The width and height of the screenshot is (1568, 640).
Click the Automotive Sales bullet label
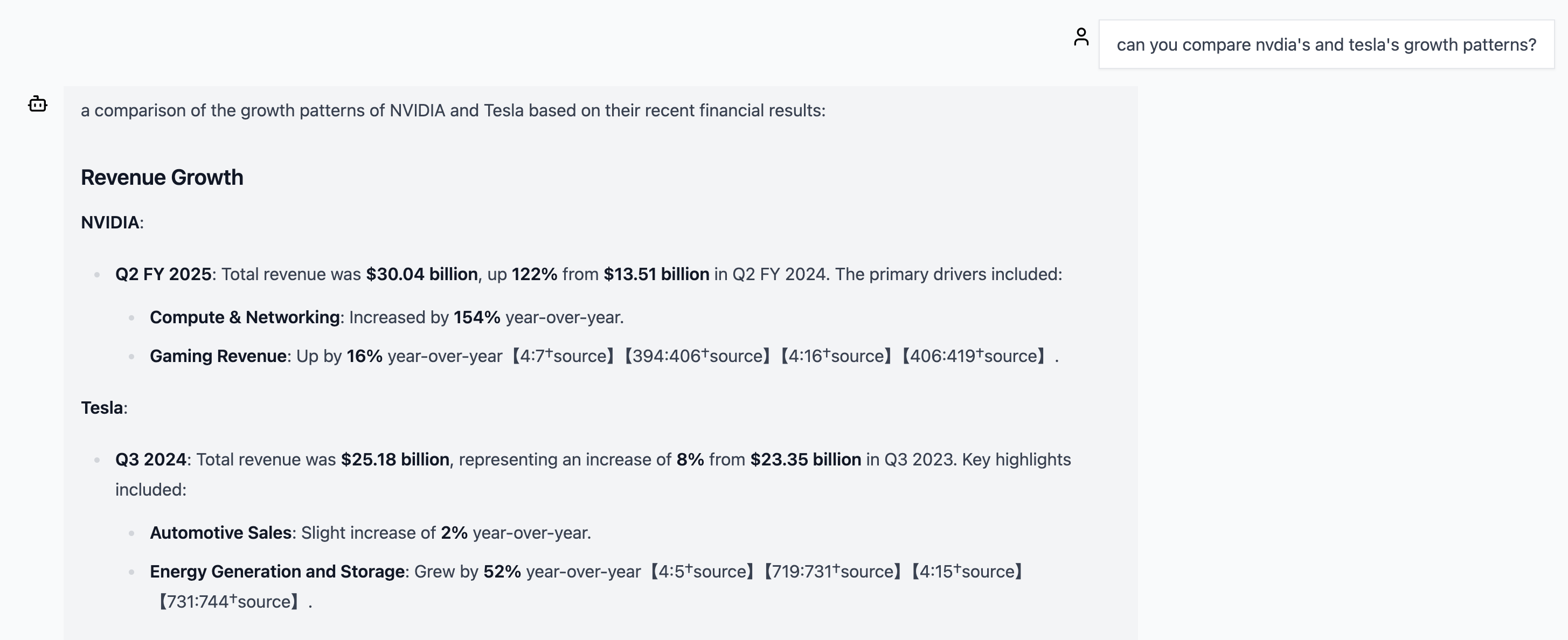click(x=221, y=532)
